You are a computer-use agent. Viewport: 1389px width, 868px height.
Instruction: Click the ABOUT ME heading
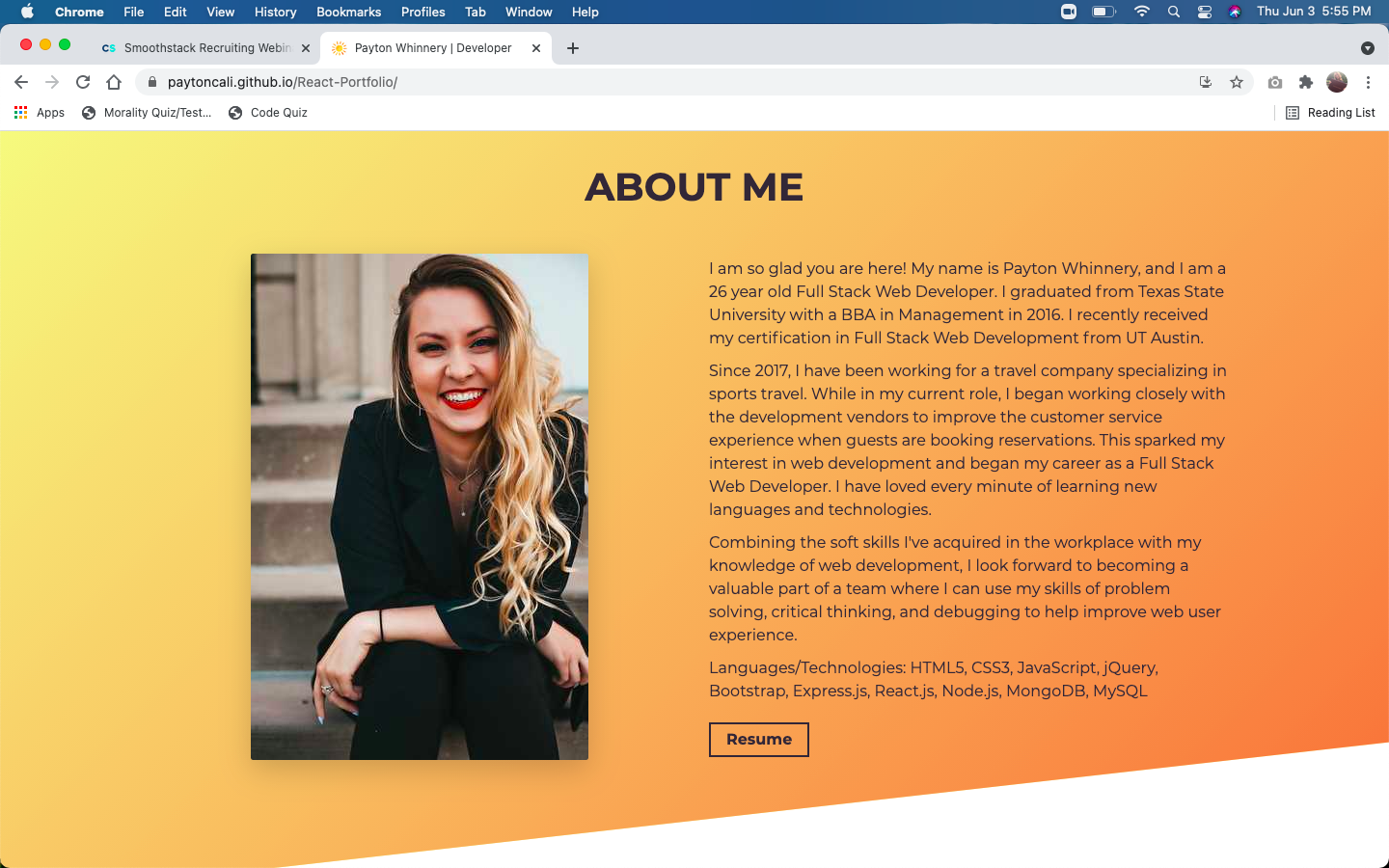coord(694,187)
